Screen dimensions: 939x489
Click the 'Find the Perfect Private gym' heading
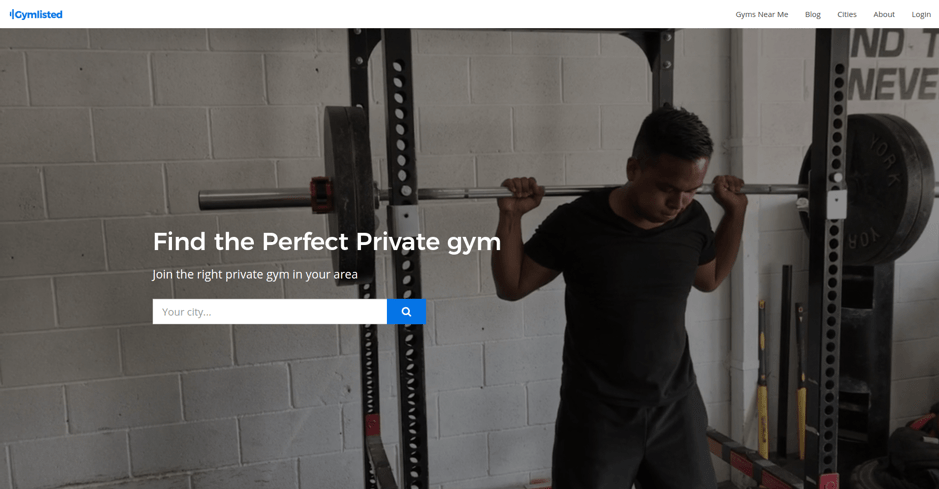[326, 242]
